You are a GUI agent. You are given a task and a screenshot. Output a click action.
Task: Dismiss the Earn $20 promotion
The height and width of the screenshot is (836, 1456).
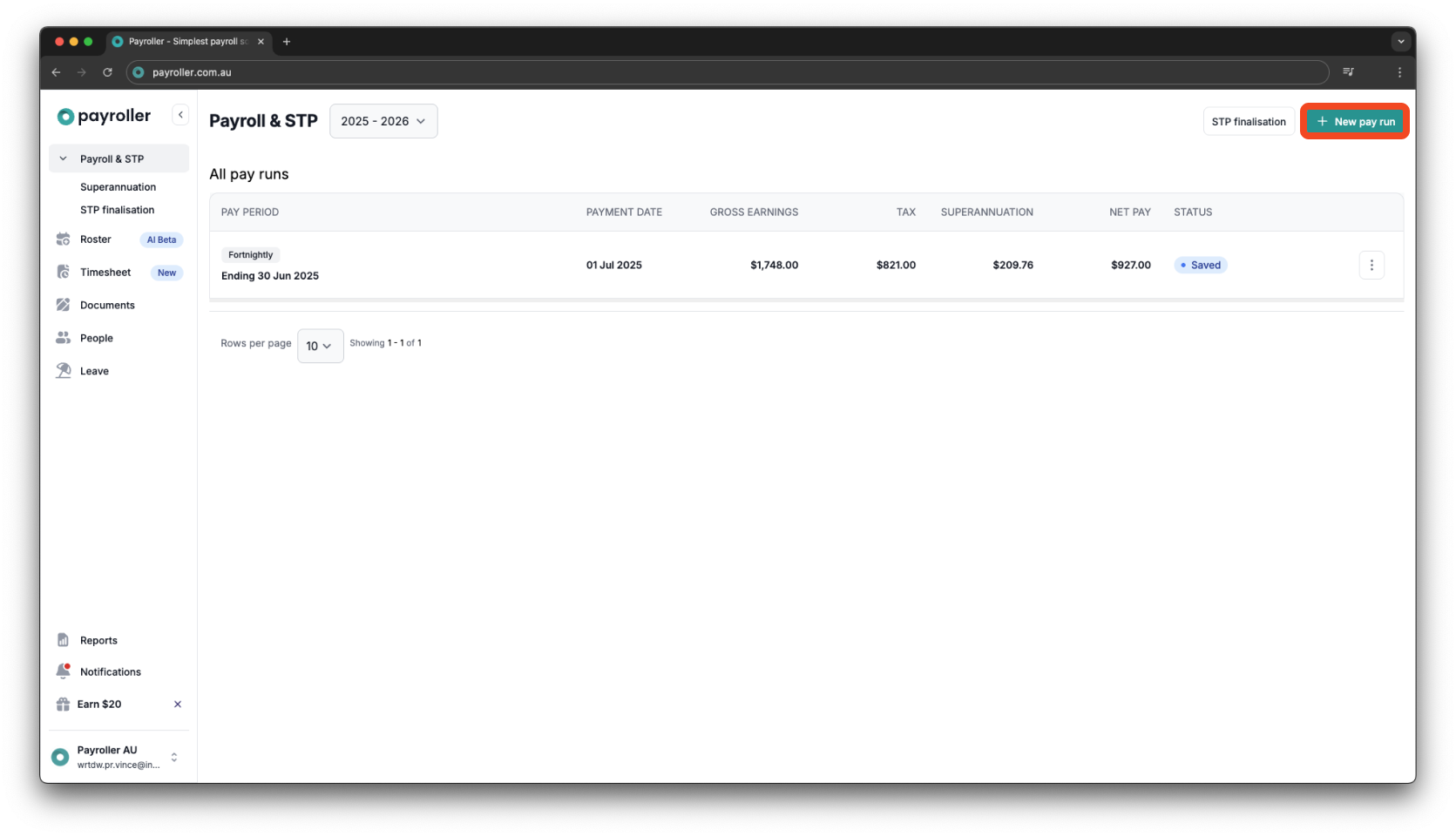click(x=177, y=704)
